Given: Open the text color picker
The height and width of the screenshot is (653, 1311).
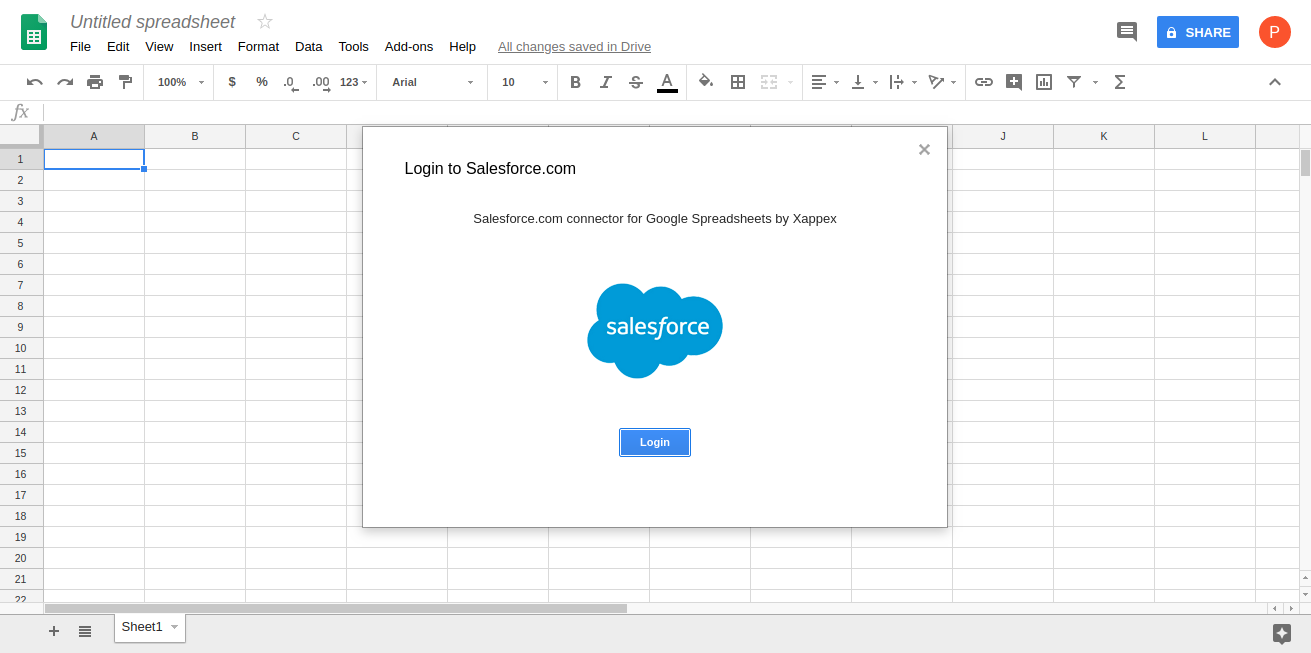Looking at the screenshot, I should 667,82.
